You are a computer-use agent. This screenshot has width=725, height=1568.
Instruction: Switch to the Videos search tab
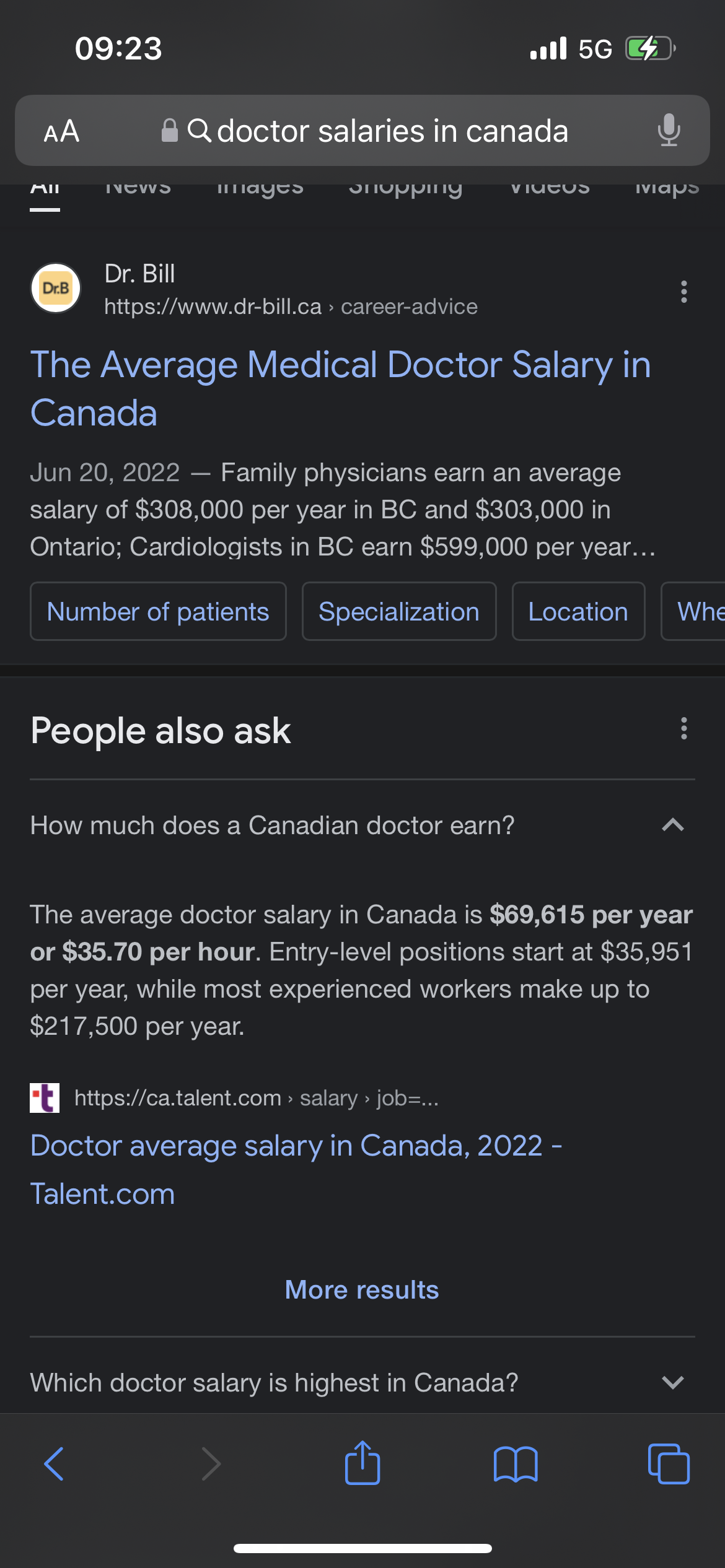550,188
